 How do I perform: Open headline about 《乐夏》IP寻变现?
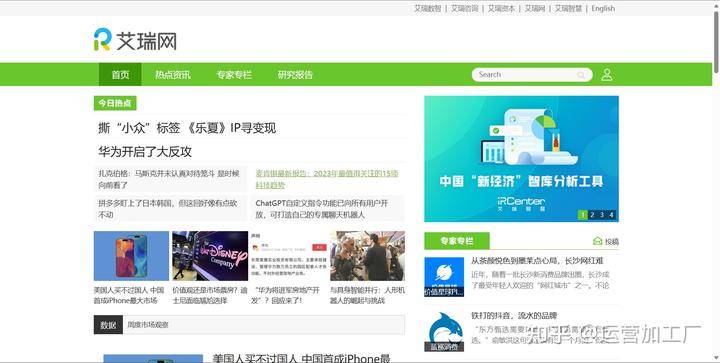pos(187,128)
